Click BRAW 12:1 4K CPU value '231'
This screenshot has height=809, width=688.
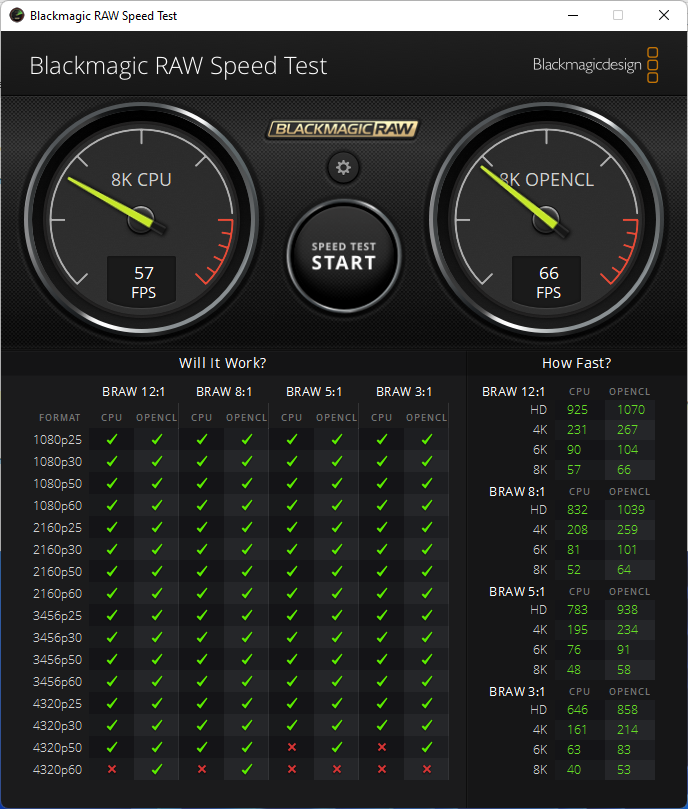coord(577,430)
